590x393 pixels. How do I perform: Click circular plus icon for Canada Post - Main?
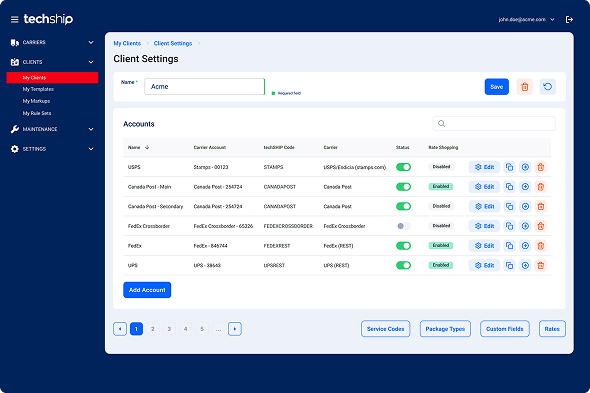525,187
